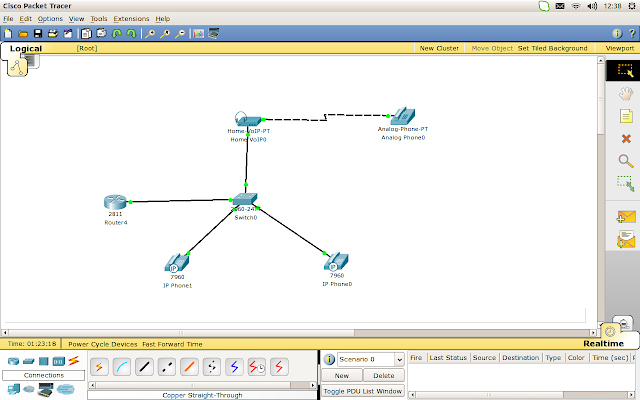Choose the Place Note tool

click(x=626, y=116)
